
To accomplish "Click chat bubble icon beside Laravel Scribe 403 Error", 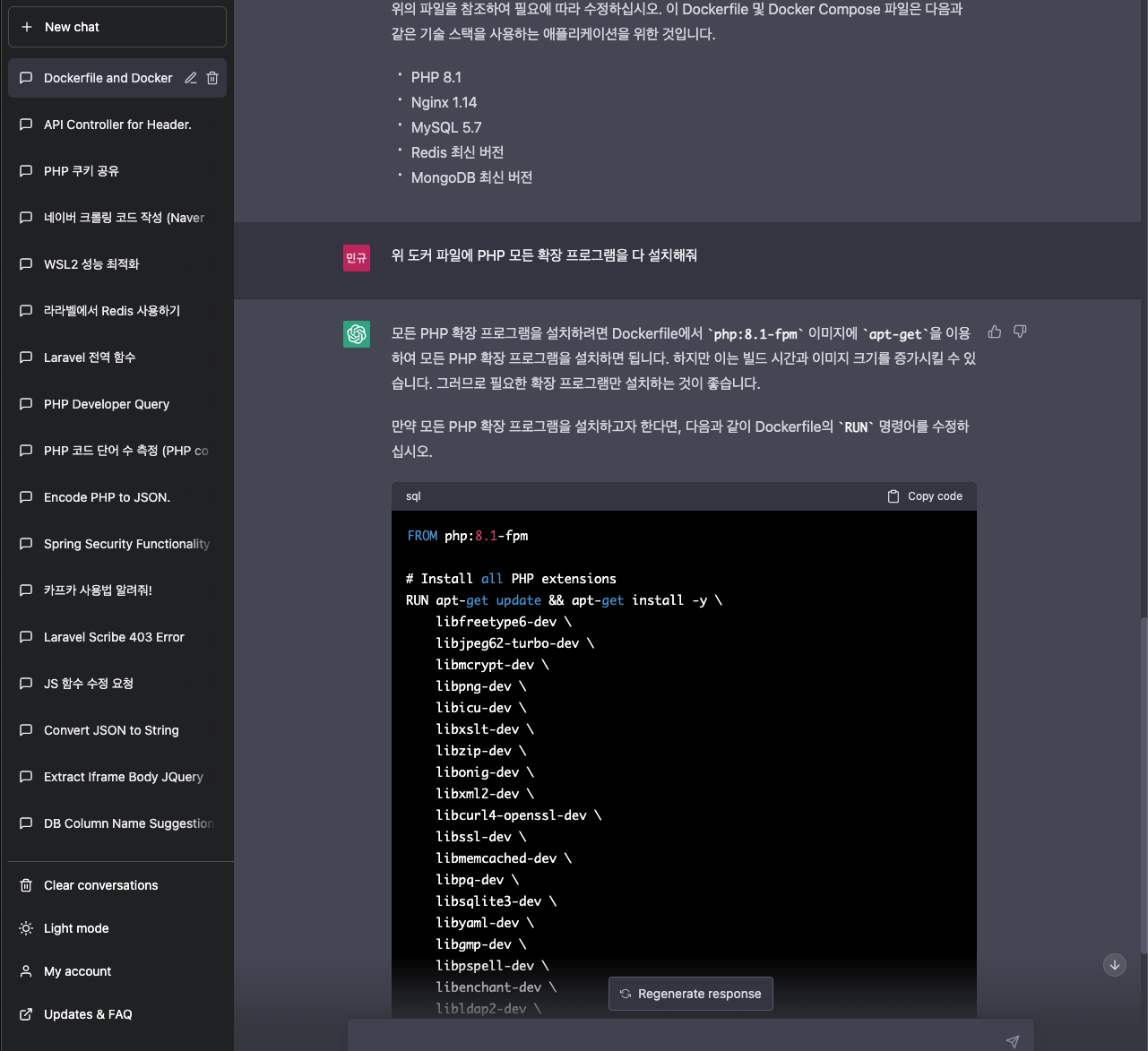I will pos(26,637).
